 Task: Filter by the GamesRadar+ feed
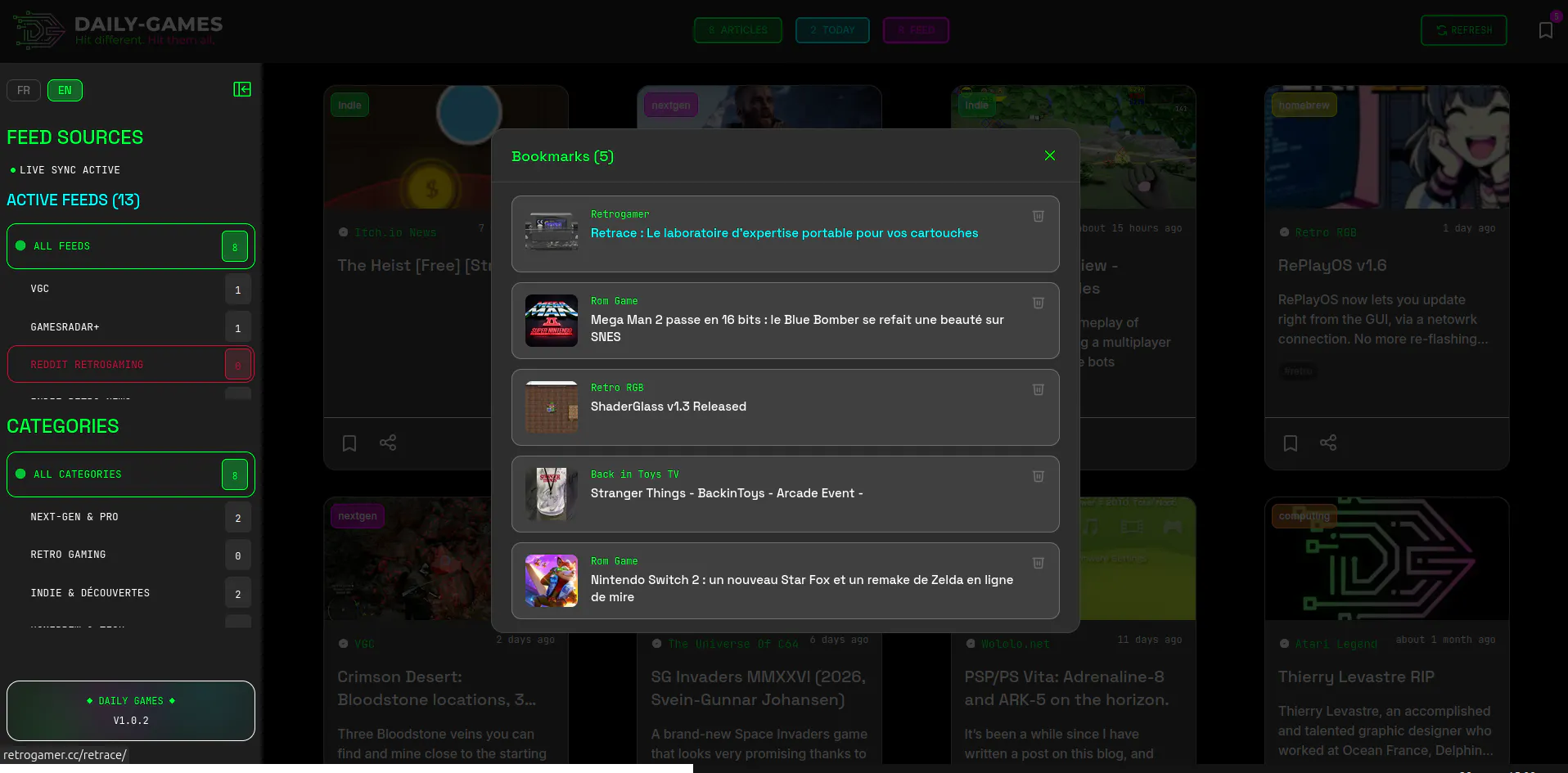click(131, 327)
